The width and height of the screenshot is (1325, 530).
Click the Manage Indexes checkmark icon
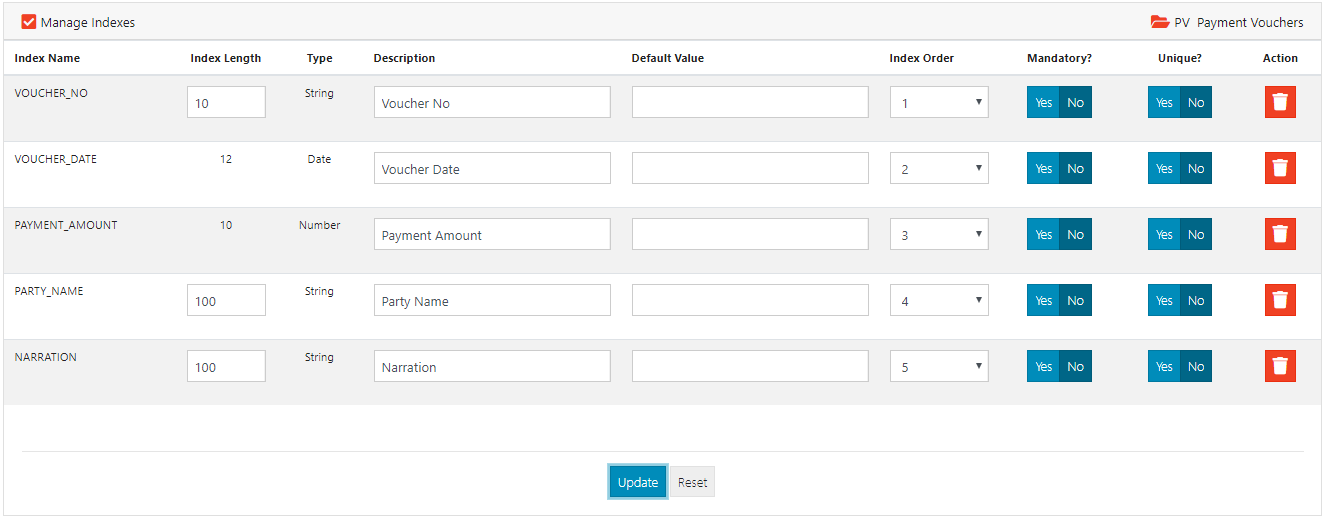pos(29,22)
